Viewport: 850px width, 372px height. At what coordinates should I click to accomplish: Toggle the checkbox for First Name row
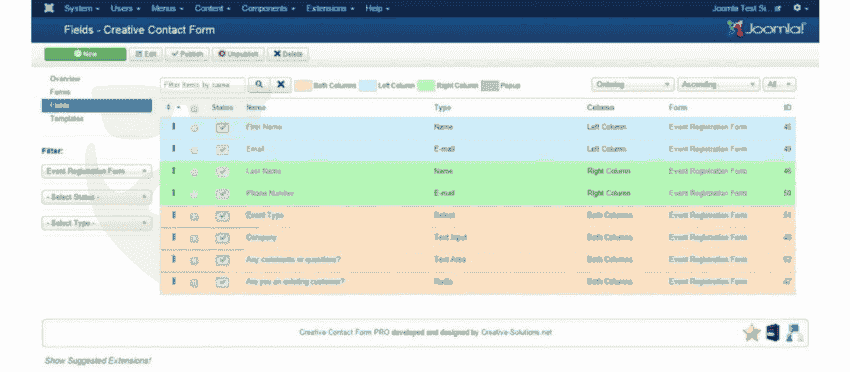click(195, 128)
